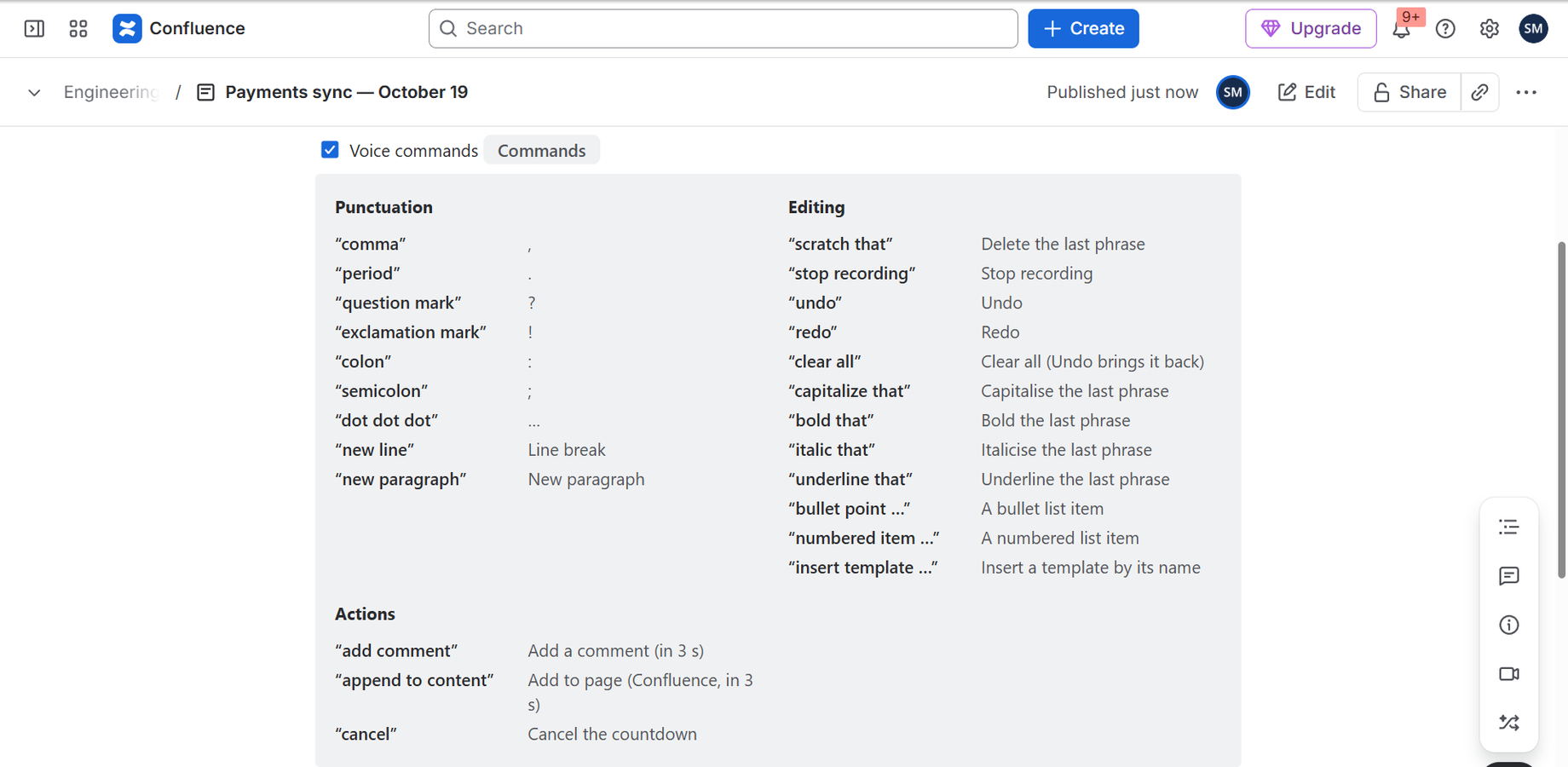The height and width of the screenshot is (767, 1568).
Task: Open more actions ellipsis menu
Action: [1526, 92]
